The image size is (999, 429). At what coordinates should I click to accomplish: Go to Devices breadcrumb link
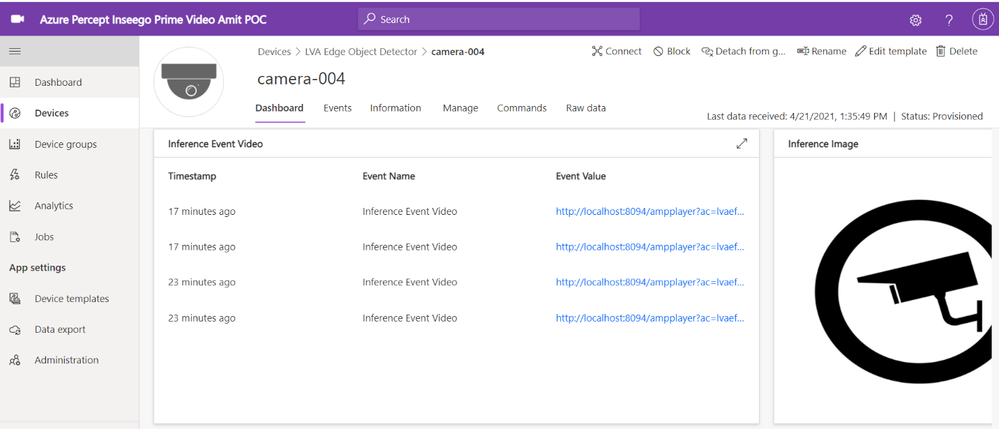tap(274, 52)
